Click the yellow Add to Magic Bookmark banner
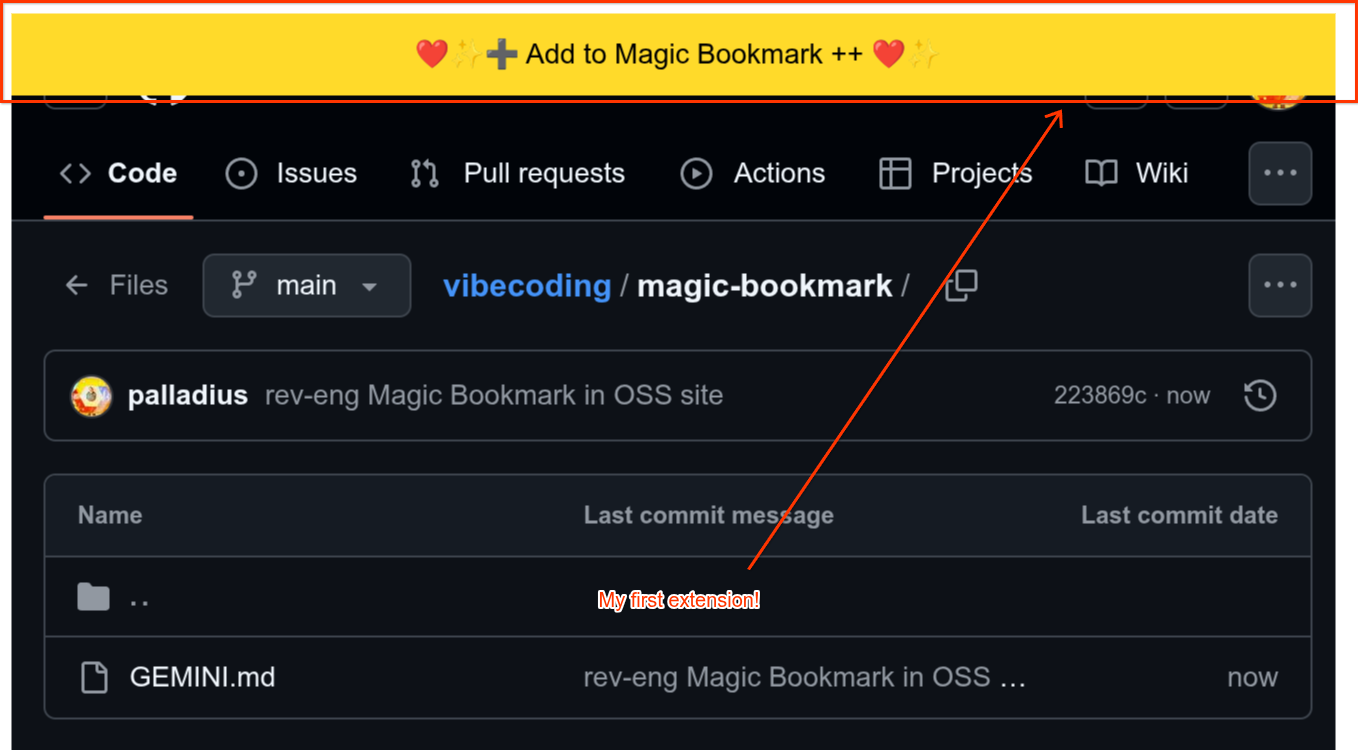The width and height of the screenshot is (1358, 750). [678, 54]
